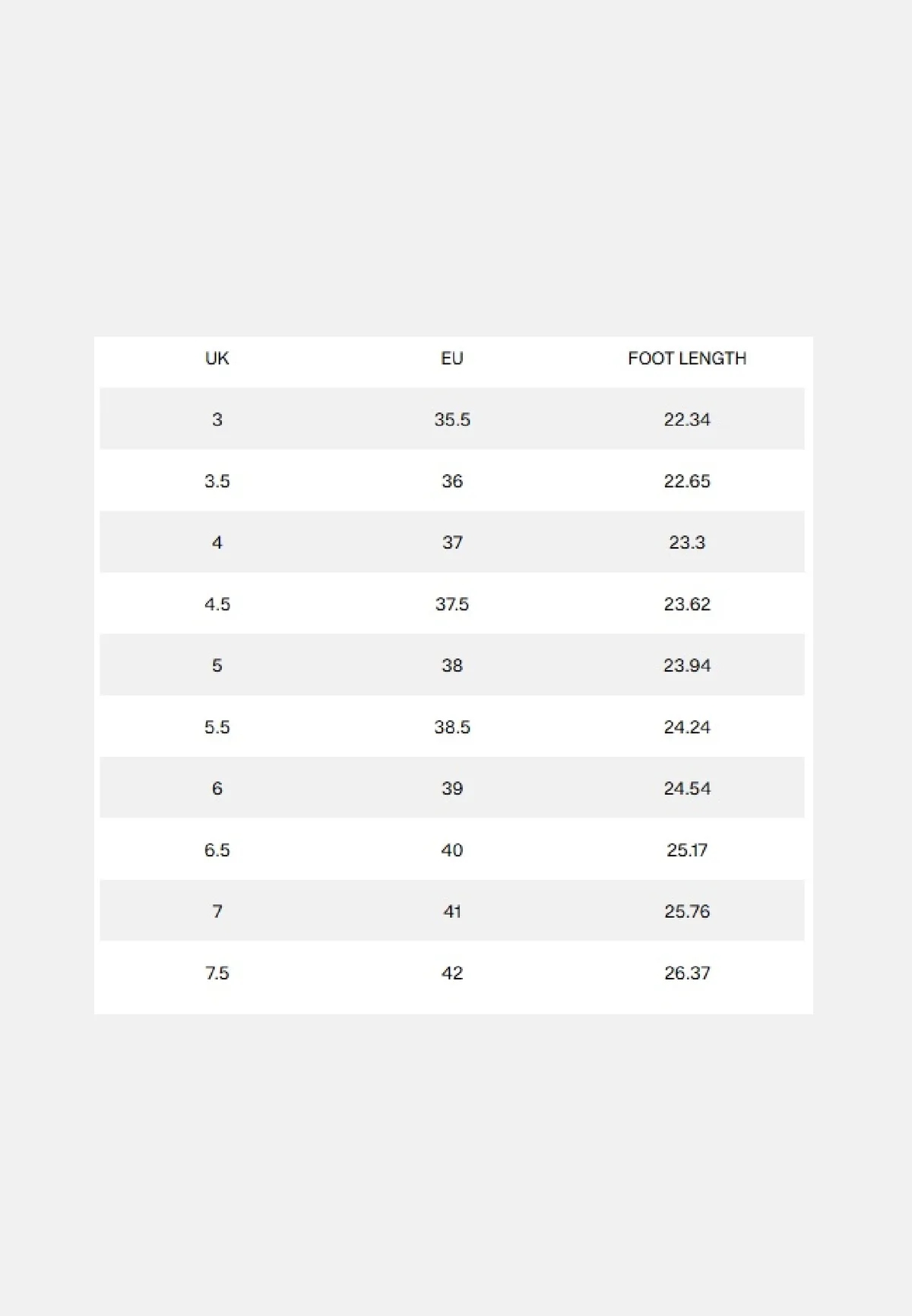Select the EU size 38.5 cell
Image resolution: width=912 pixels, height=1316 pixels.
[x=452, y=727]
